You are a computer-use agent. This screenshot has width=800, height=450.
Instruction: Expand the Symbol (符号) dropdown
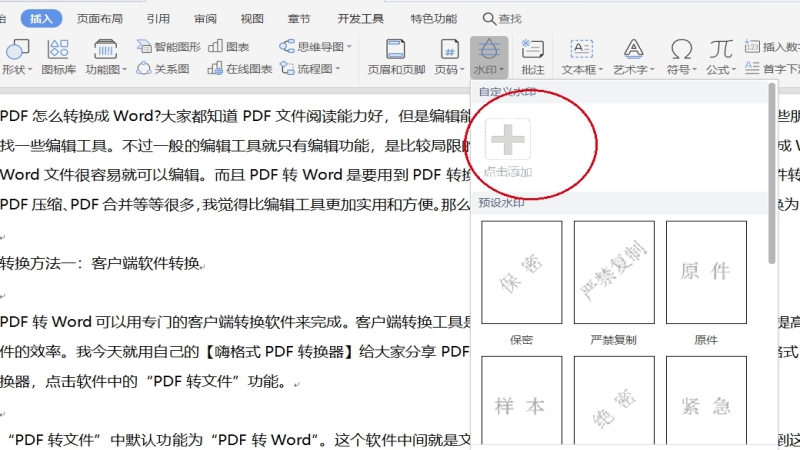pos(681,70)
